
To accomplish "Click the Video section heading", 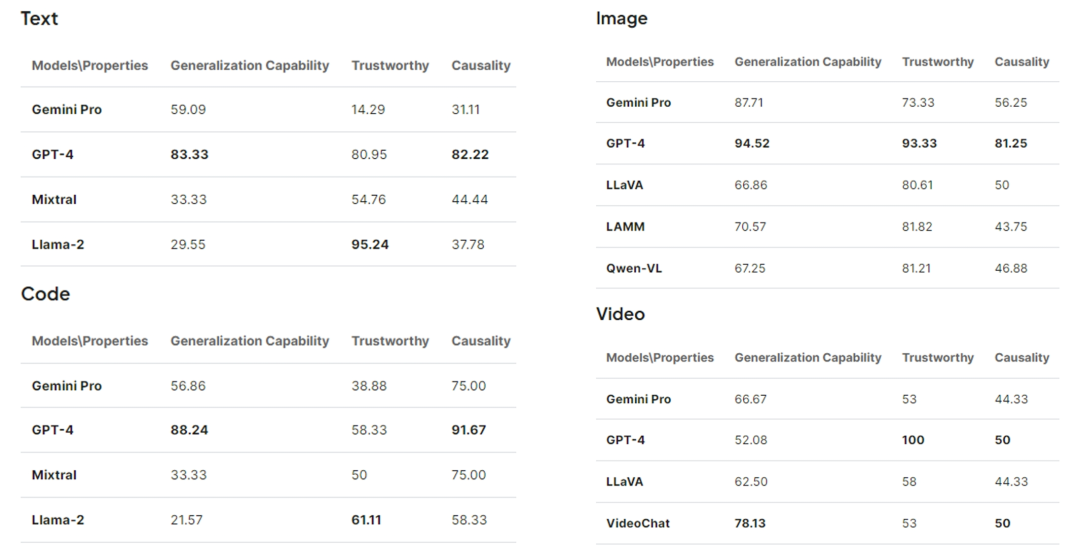I will click(620, 314).
